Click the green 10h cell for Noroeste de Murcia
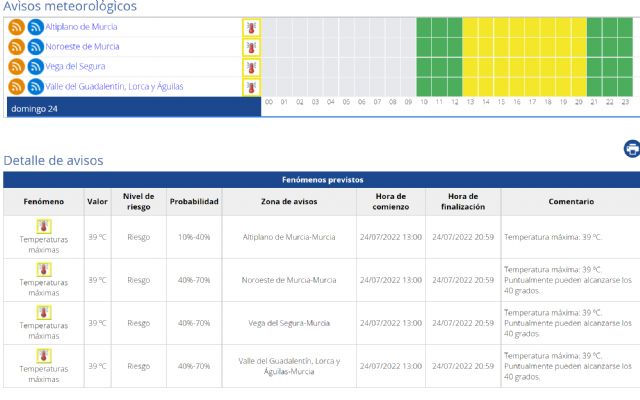The image size is (640, 400). [x=424, y=47]
